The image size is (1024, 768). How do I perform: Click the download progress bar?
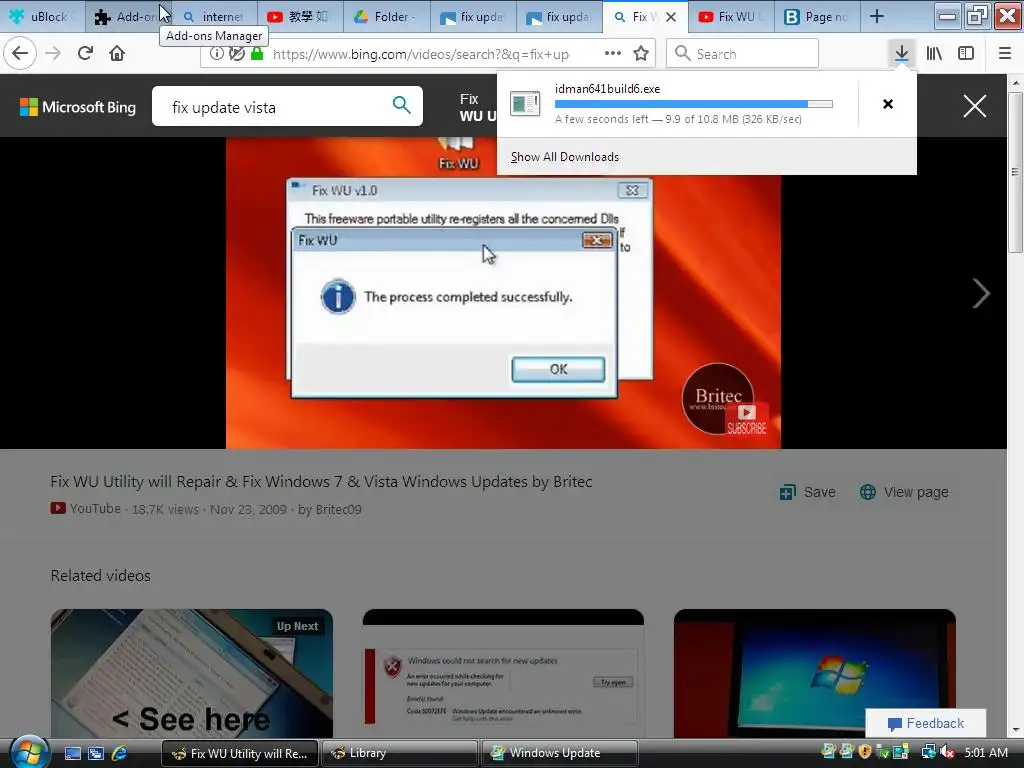click(x=694, y=104)
